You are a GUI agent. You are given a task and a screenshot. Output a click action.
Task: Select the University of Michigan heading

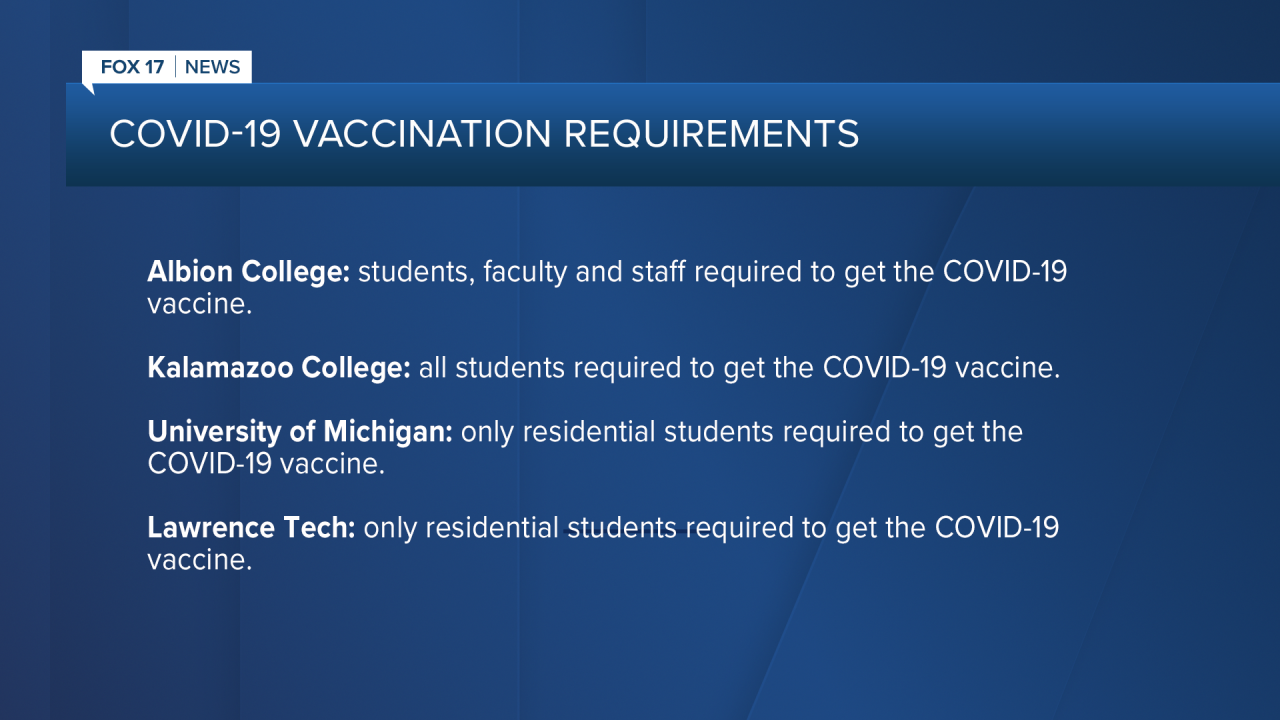[301, 432]
